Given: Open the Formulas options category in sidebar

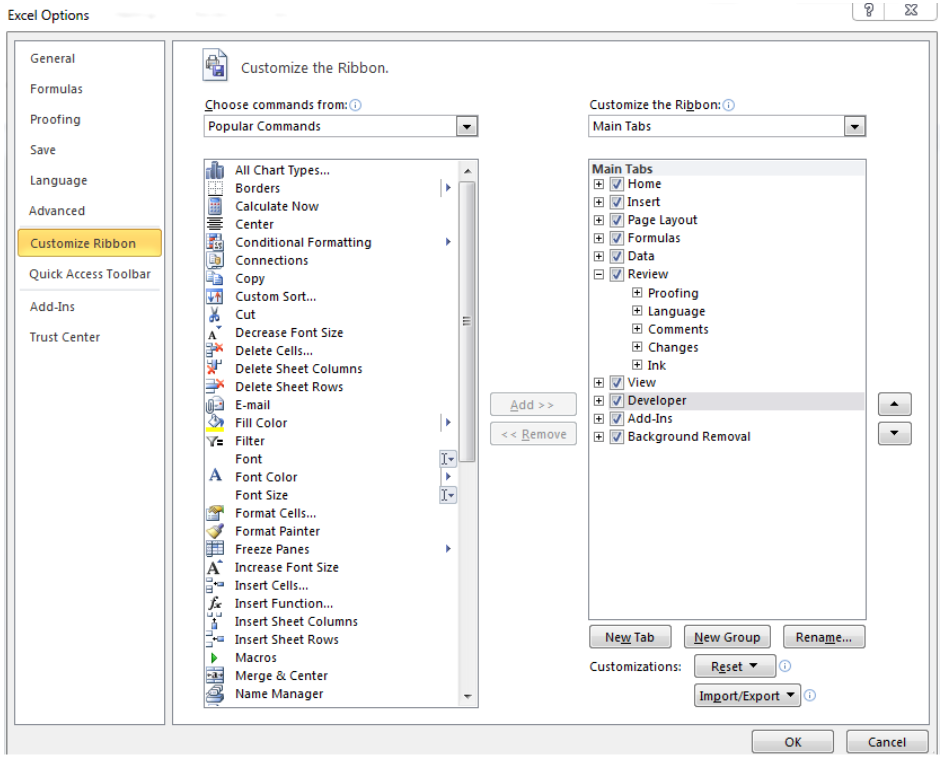Looking at the screenshot, I should [x=56, y=89].
